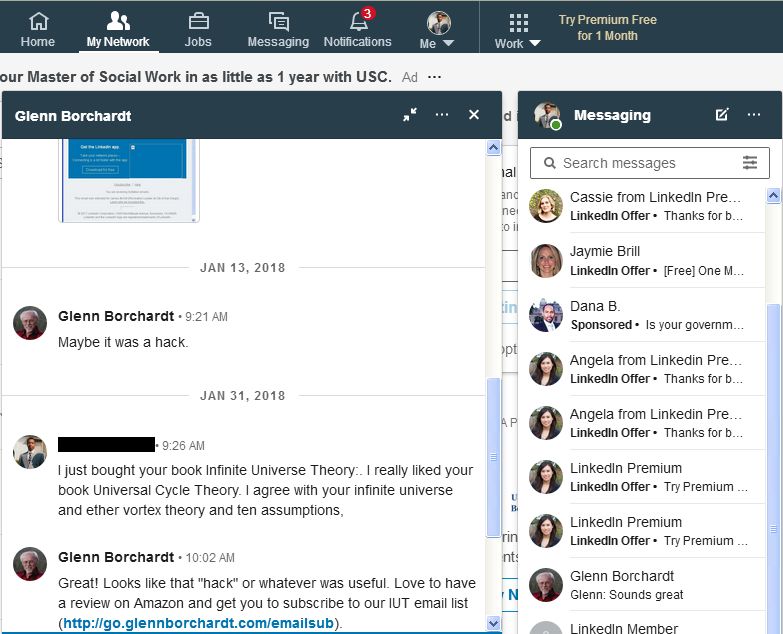The width and height of the screenshot is (783, 634).
Task: Click Glenn Borchardt's name on the 9:21 AM message
Action: (x=116, y=317)
